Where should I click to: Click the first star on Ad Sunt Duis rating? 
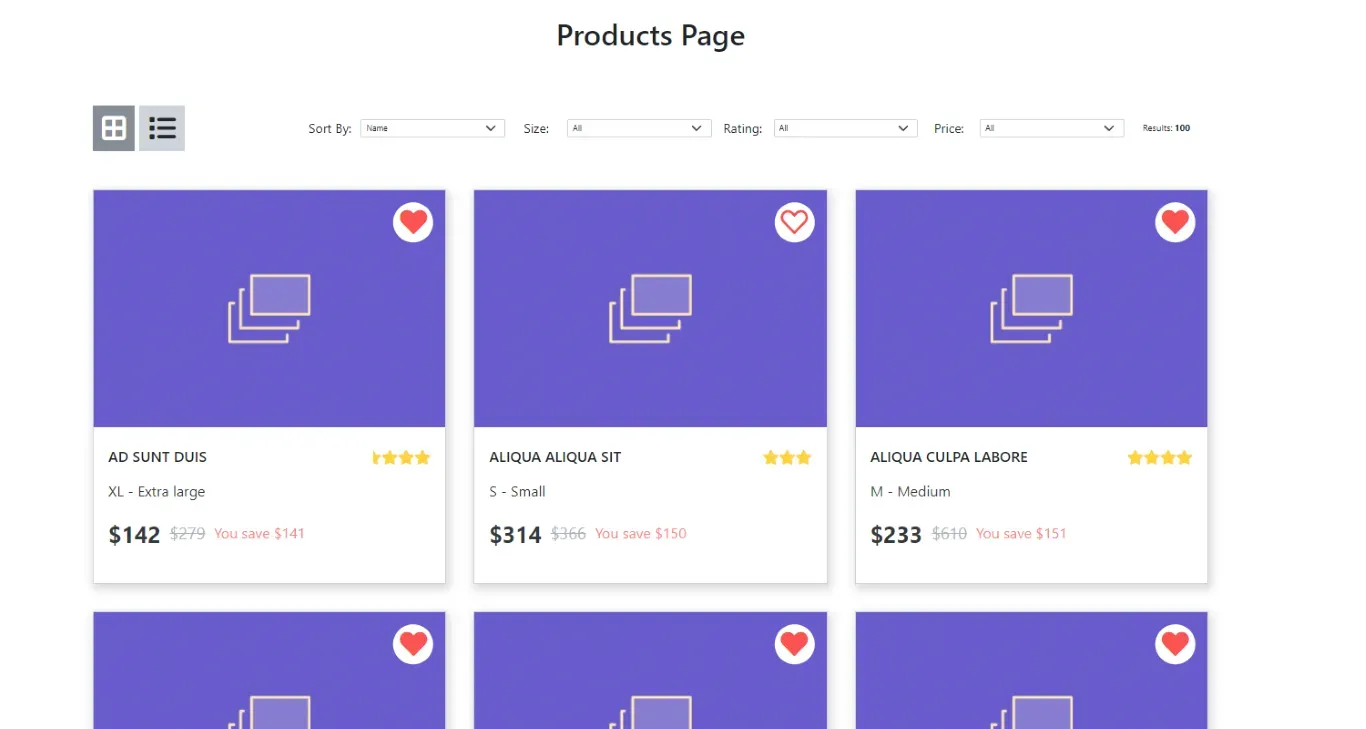point(376,457)
